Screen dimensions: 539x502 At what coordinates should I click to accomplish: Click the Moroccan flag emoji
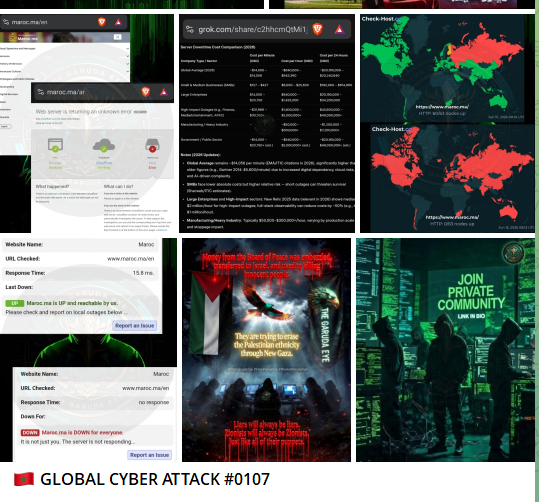click(x=24, y=479)
